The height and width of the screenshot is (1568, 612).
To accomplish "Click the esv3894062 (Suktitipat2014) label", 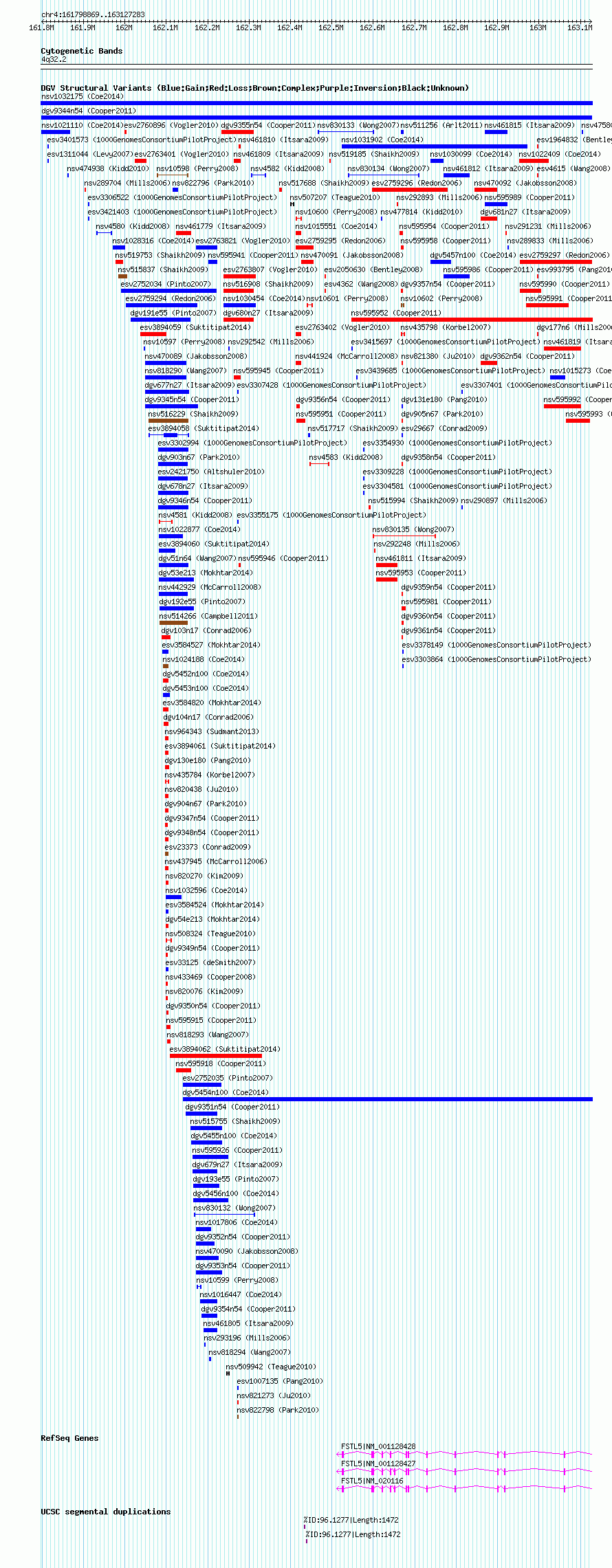I will tap(225, 1049).
